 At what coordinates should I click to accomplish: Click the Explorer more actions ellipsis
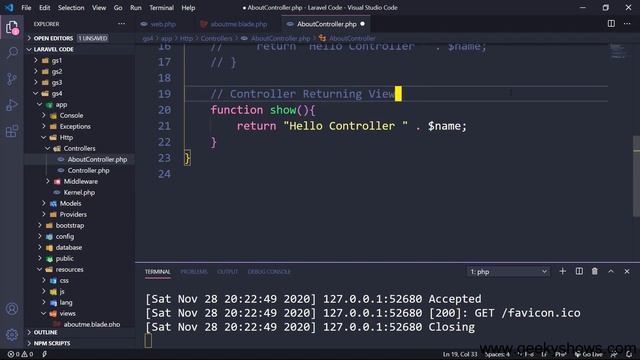tap(121, 24)
